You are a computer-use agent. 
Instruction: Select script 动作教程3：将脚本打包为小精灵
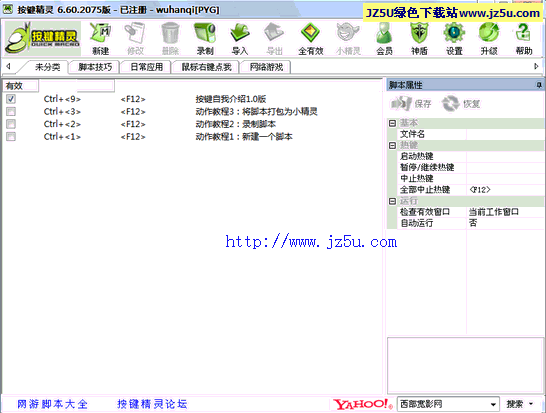(256, 111)
